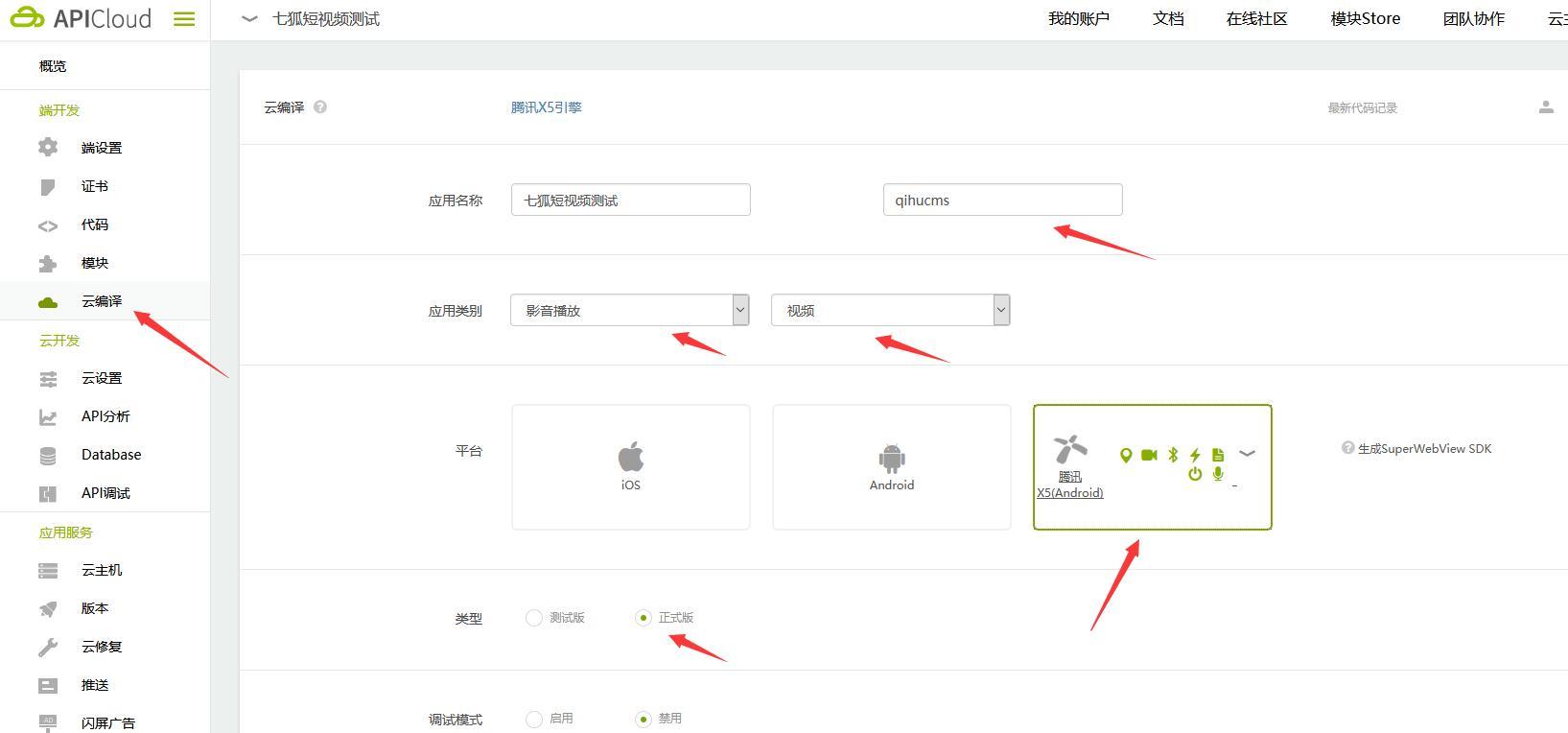Toggle the hamburger sidebar menu
This screenshot has width=1568, height=733.
click(x=184, y=19)
